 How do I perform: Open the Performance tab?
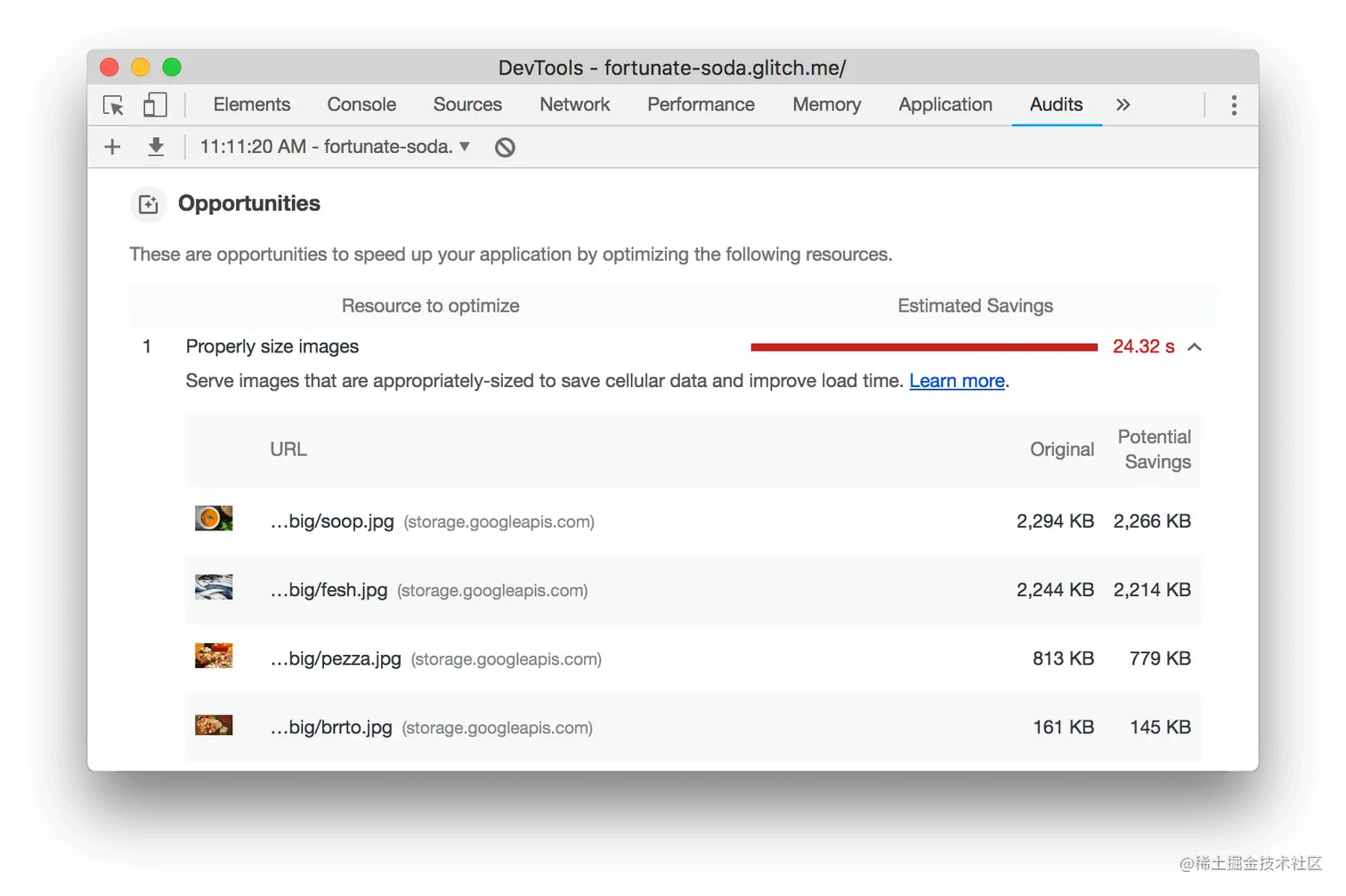click(x=701, y=105)
